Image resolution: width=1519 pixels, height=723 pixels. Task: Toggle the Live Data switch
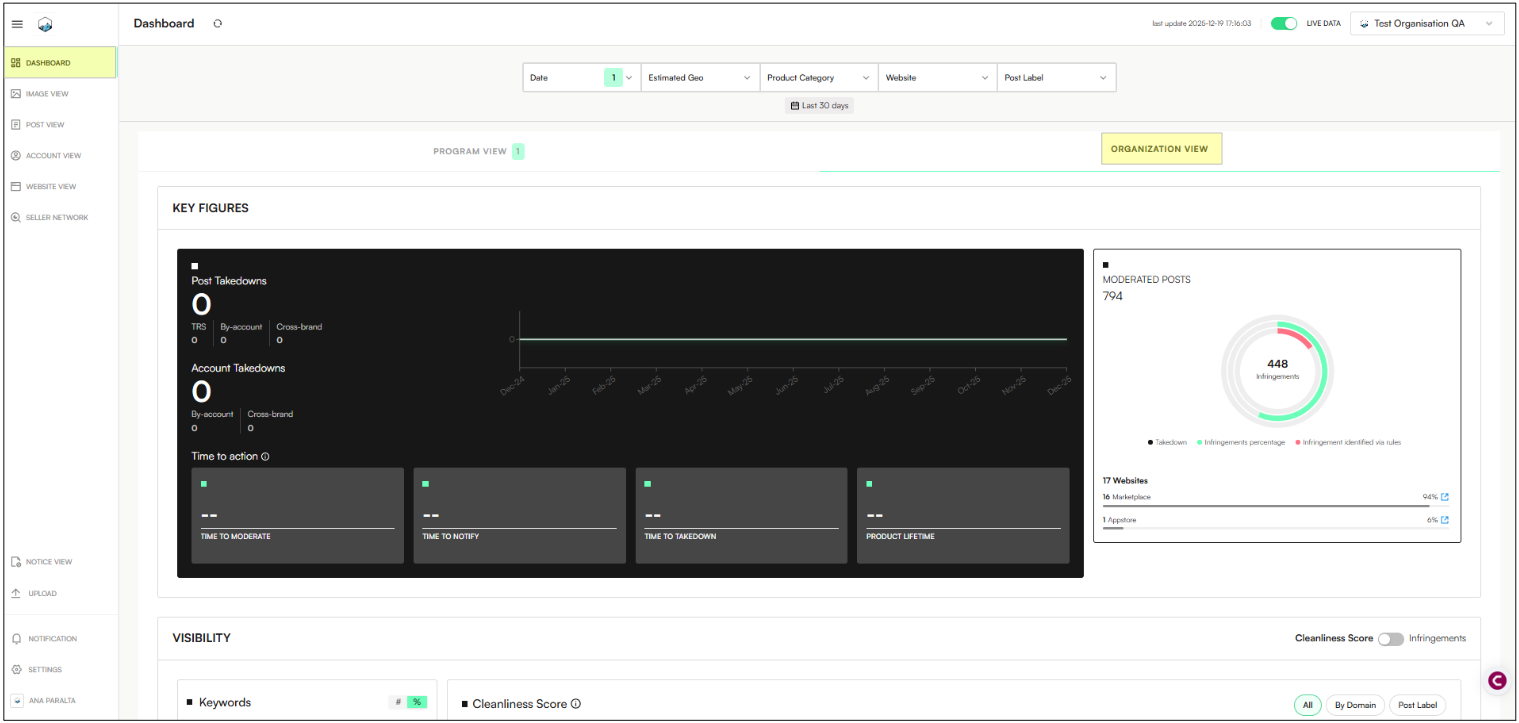tap(1284, 23)
